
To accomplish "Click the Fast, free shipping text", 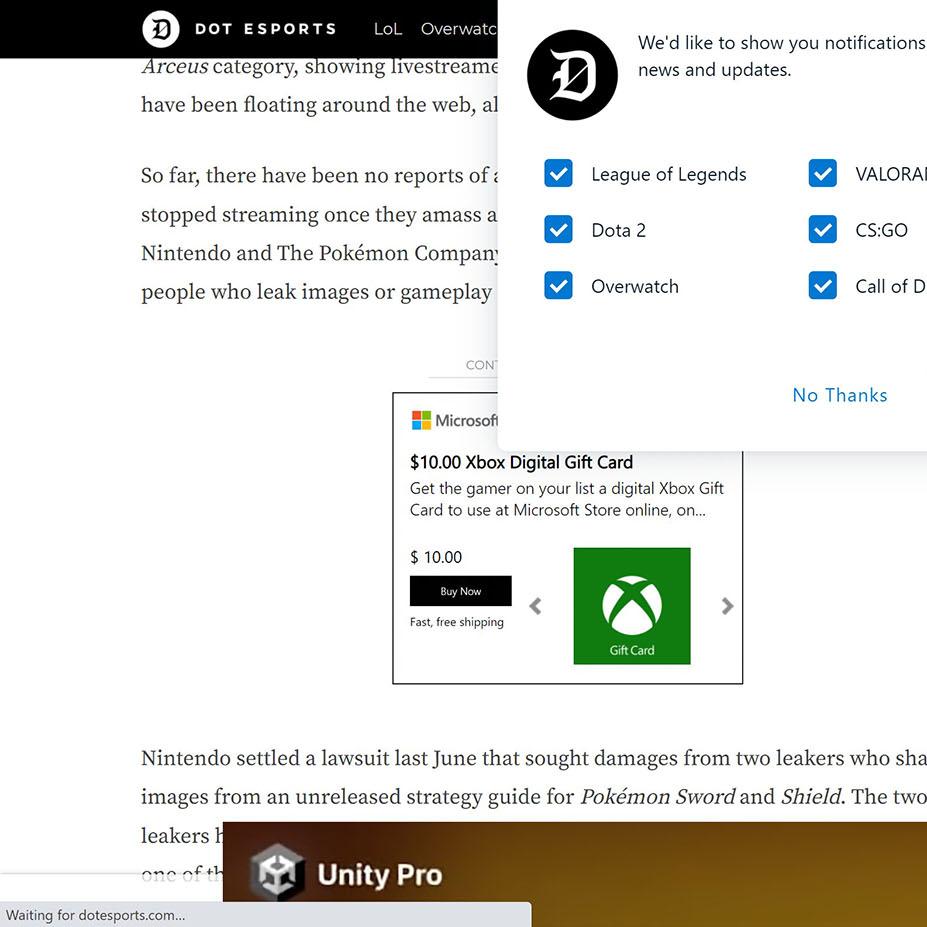I will tap(456, 622).
